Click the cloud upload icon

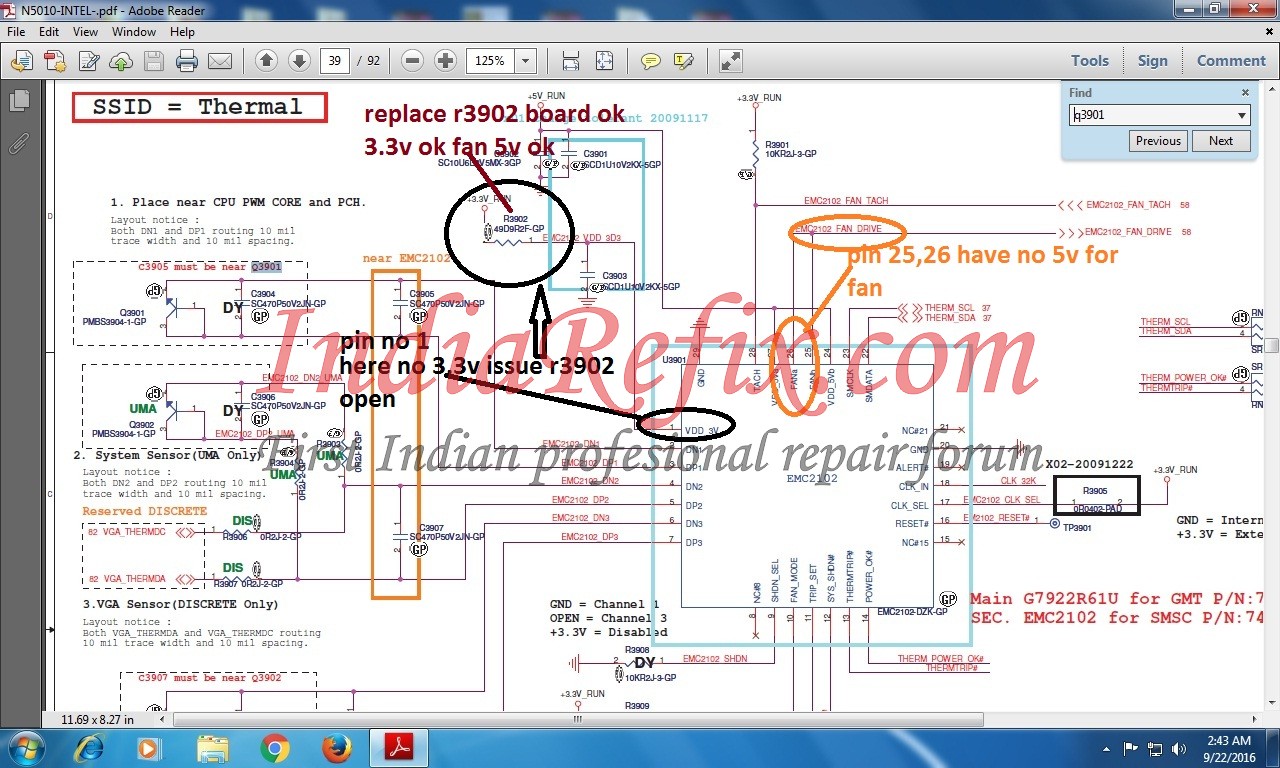pyautogui.click(x=121, y=61)
